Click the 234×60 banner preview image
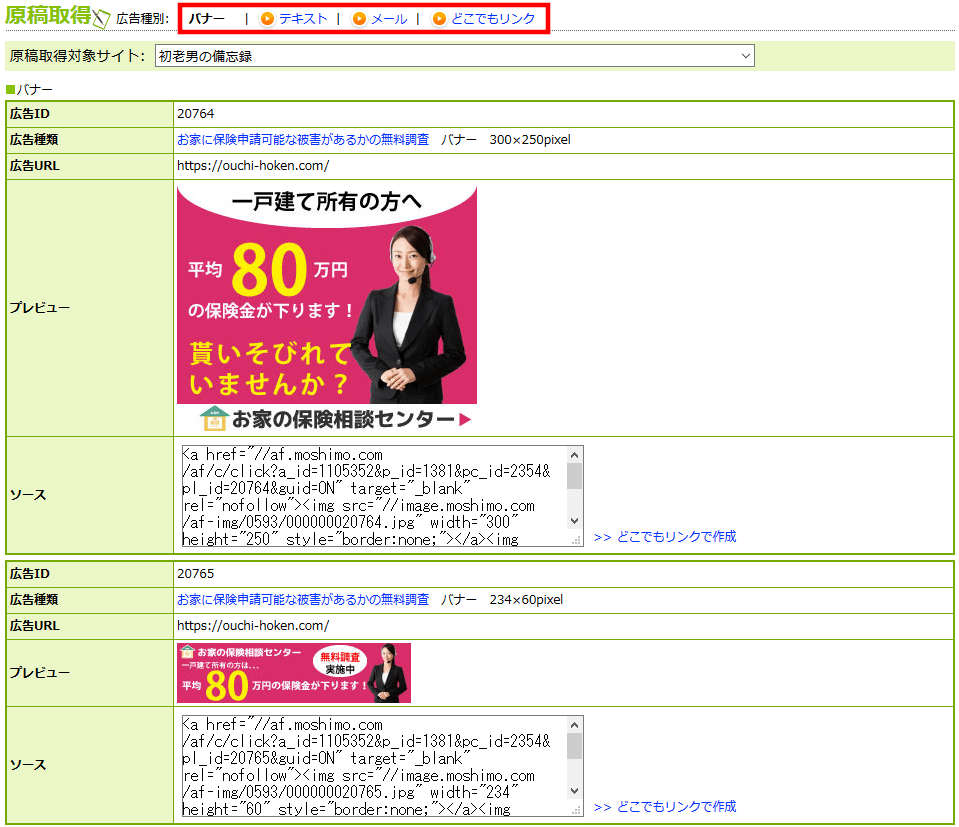 point(294,673)
